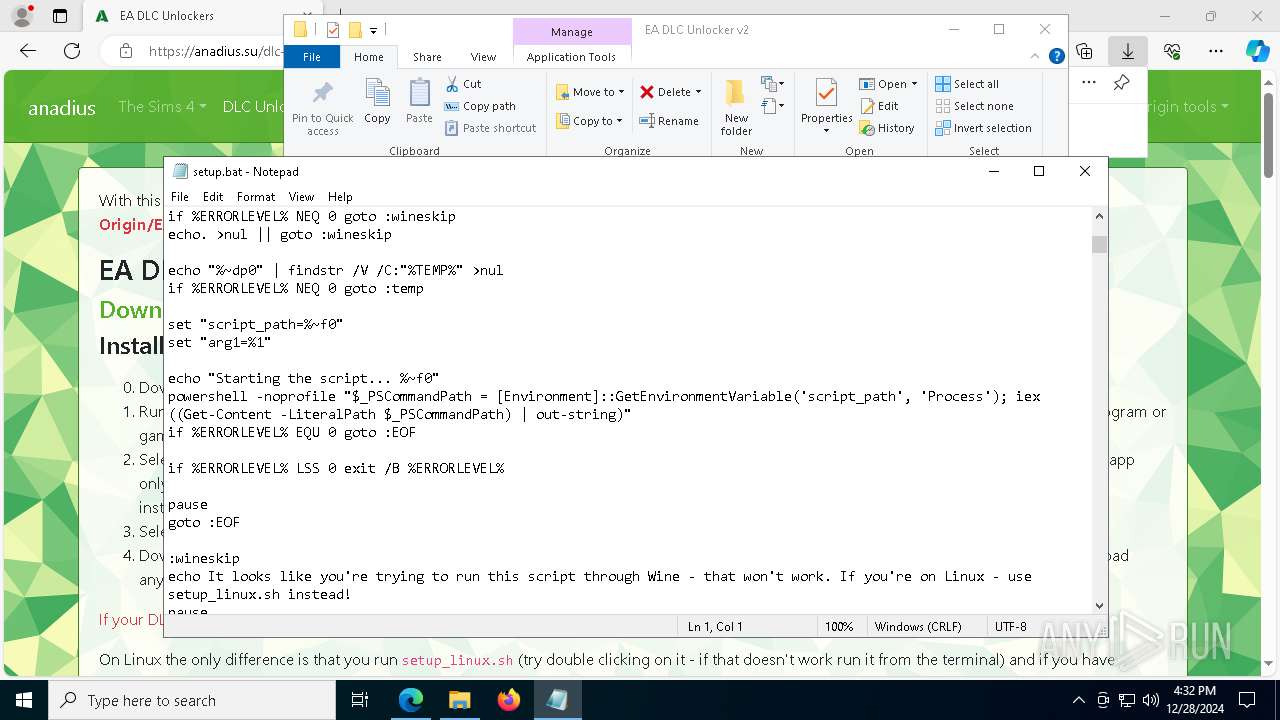Click Rename in the Organize group
This screenshot has width=1280, height=720.
coord(669,121)
